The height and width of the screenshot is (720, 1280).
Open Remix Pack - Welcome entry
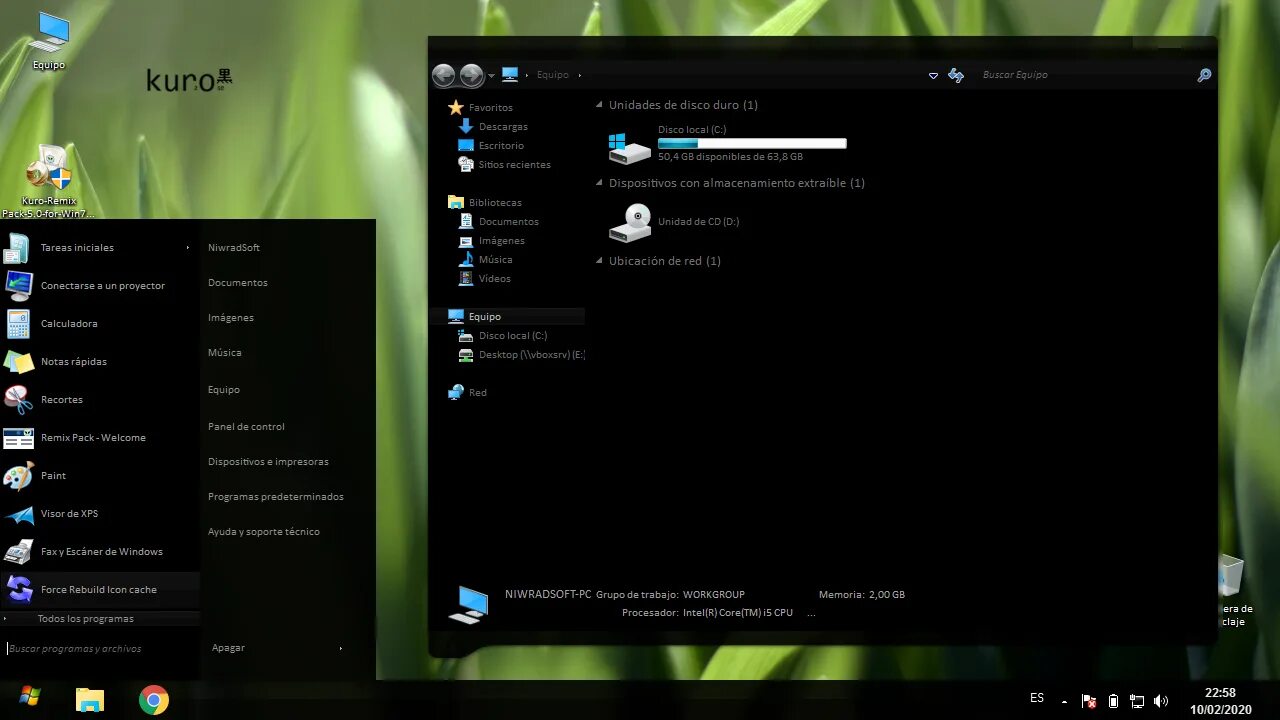[x=100, y=437]
